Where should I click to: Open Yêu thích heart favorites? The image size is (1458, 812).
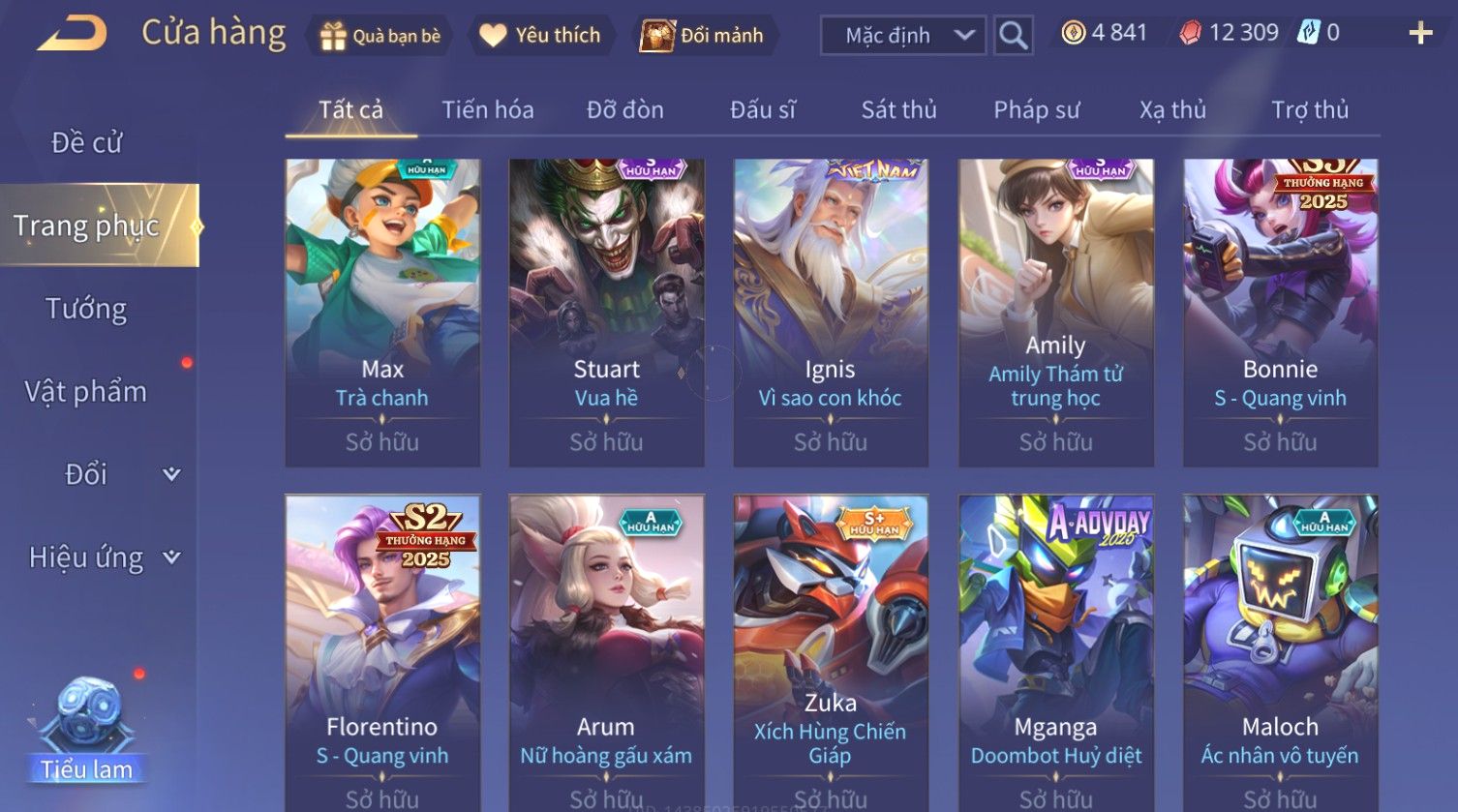[x=493, y=36]
